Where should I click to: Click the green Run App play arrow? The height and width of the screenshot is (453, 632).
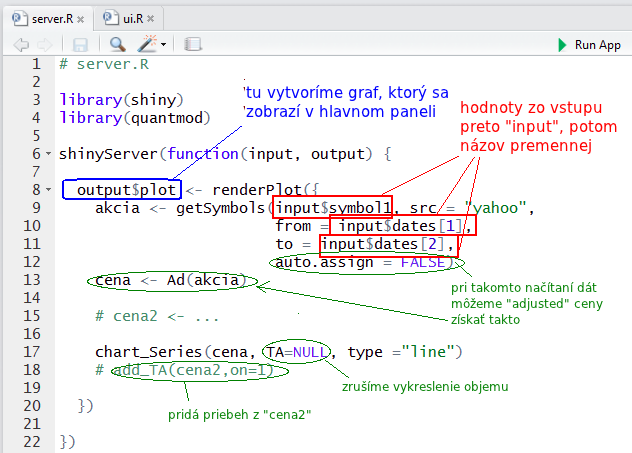[562, 45]
